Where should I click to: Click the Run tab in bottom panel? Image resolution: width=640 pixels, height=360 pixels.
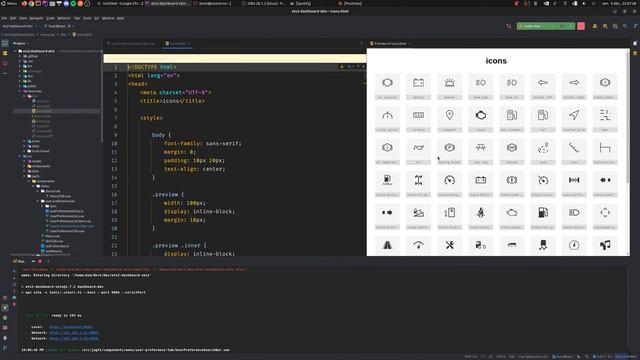coord(19,261)
